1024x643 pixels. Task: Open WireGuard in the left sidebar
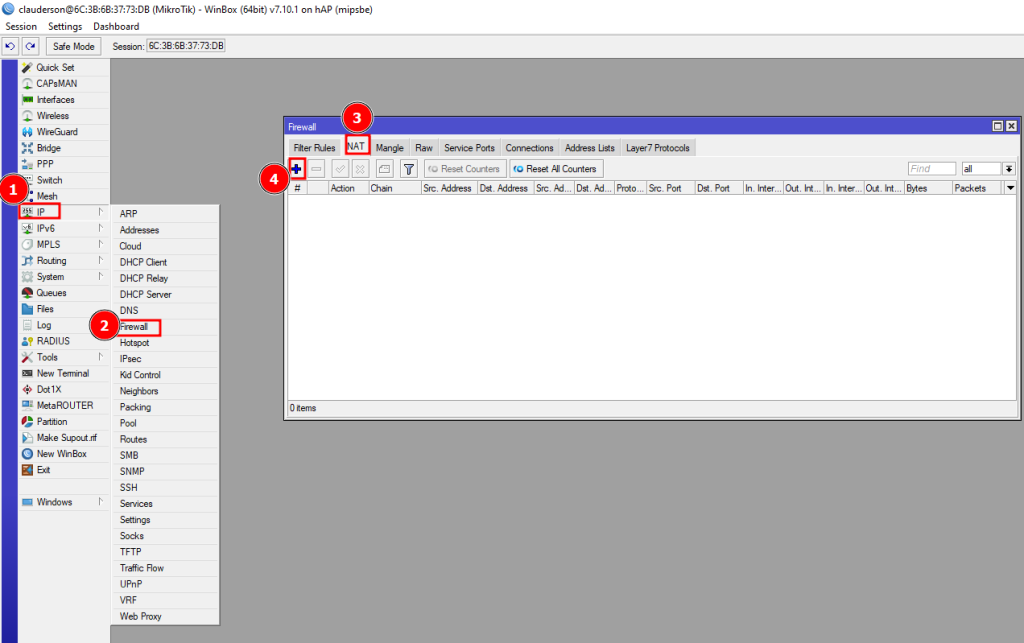57,132
